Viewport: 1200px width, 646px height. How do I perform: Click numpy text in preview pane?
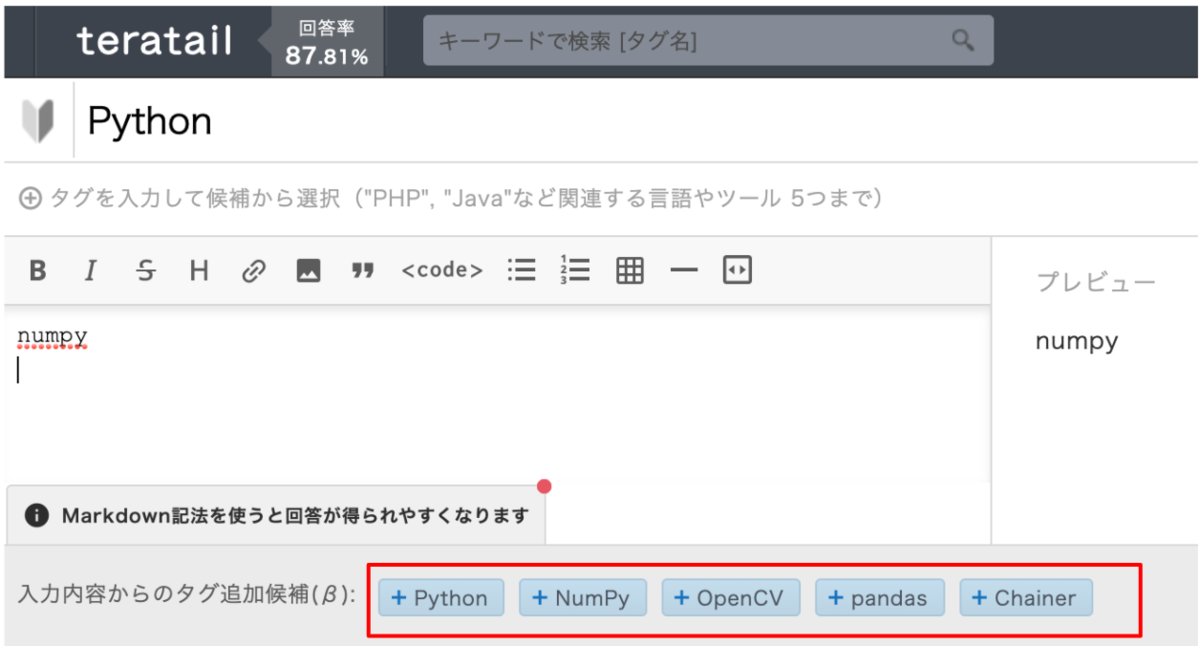point(1077,342)
